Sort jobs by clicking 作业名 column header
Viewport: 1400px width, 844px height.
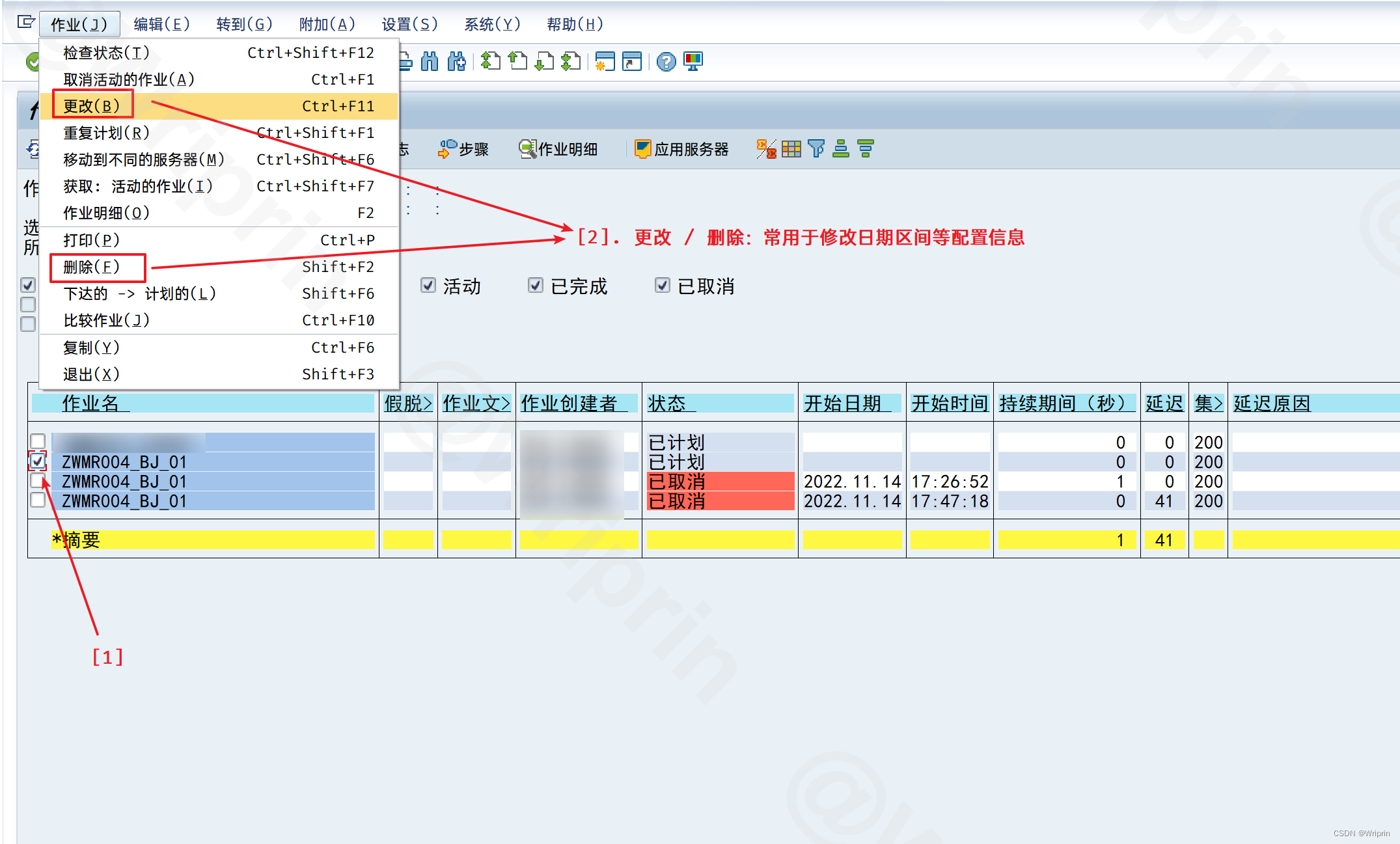(92, 403)
